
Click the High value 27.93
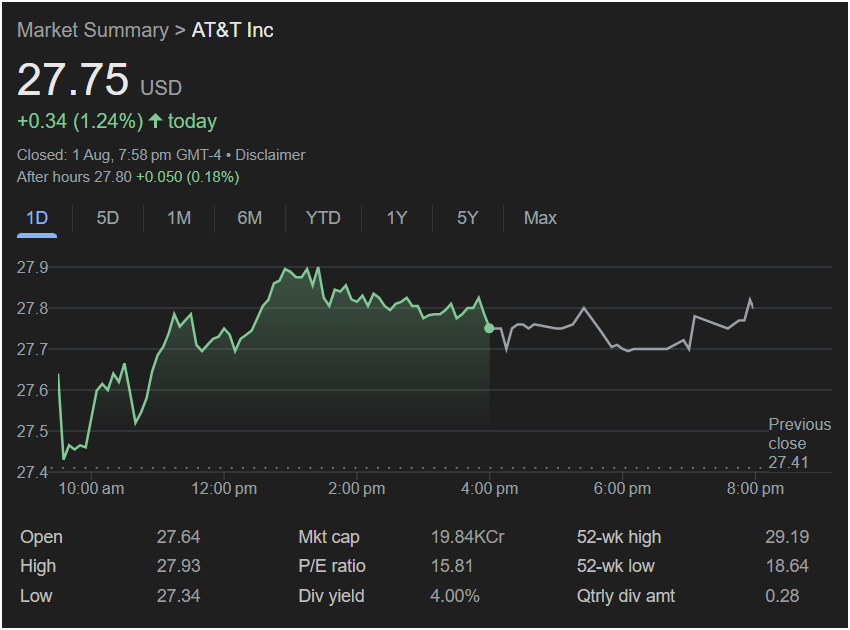[x=178, y=566]
